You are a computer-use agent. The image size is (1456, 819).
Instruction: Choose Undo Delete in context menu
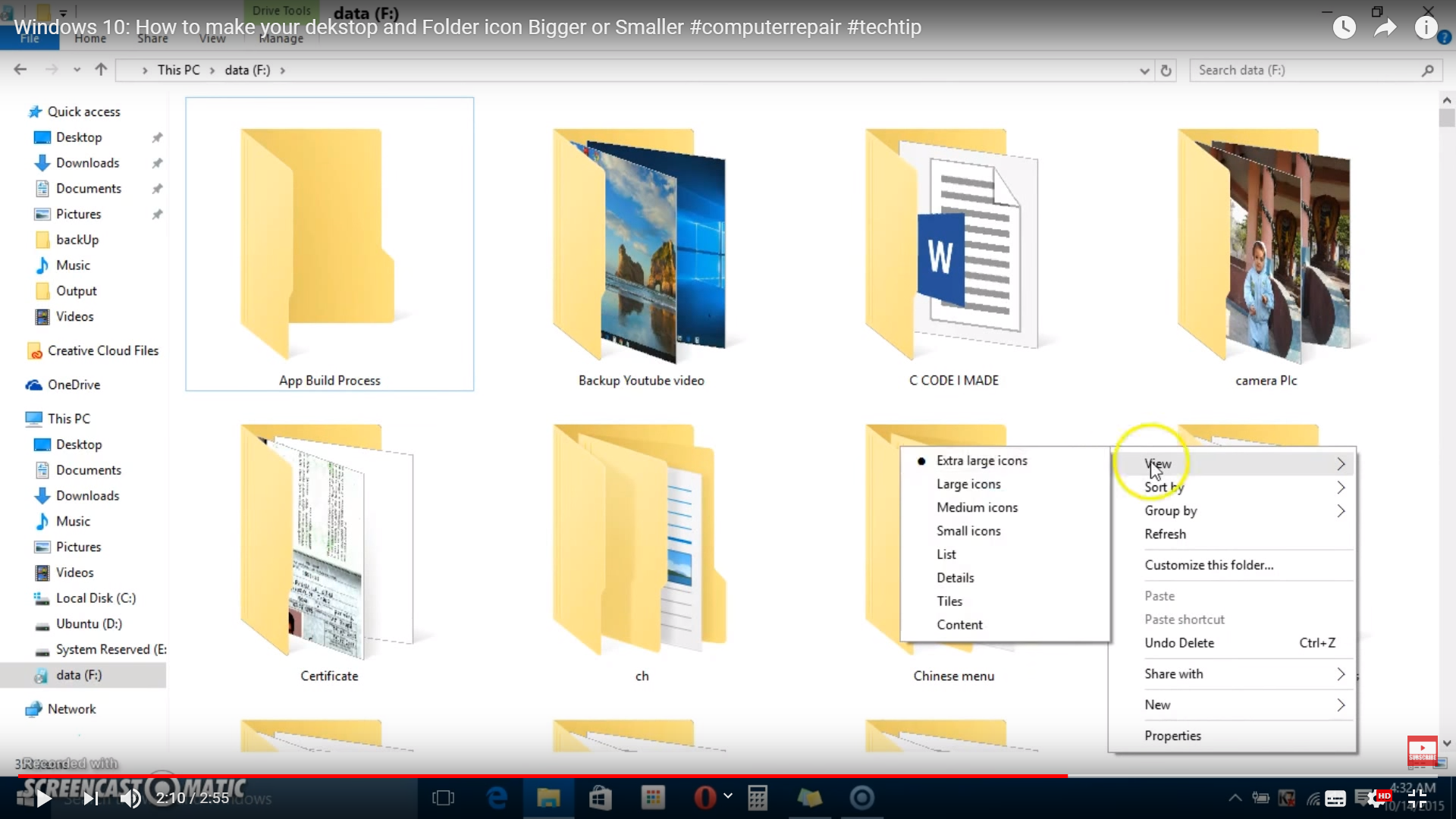(x=1232, y=643)
